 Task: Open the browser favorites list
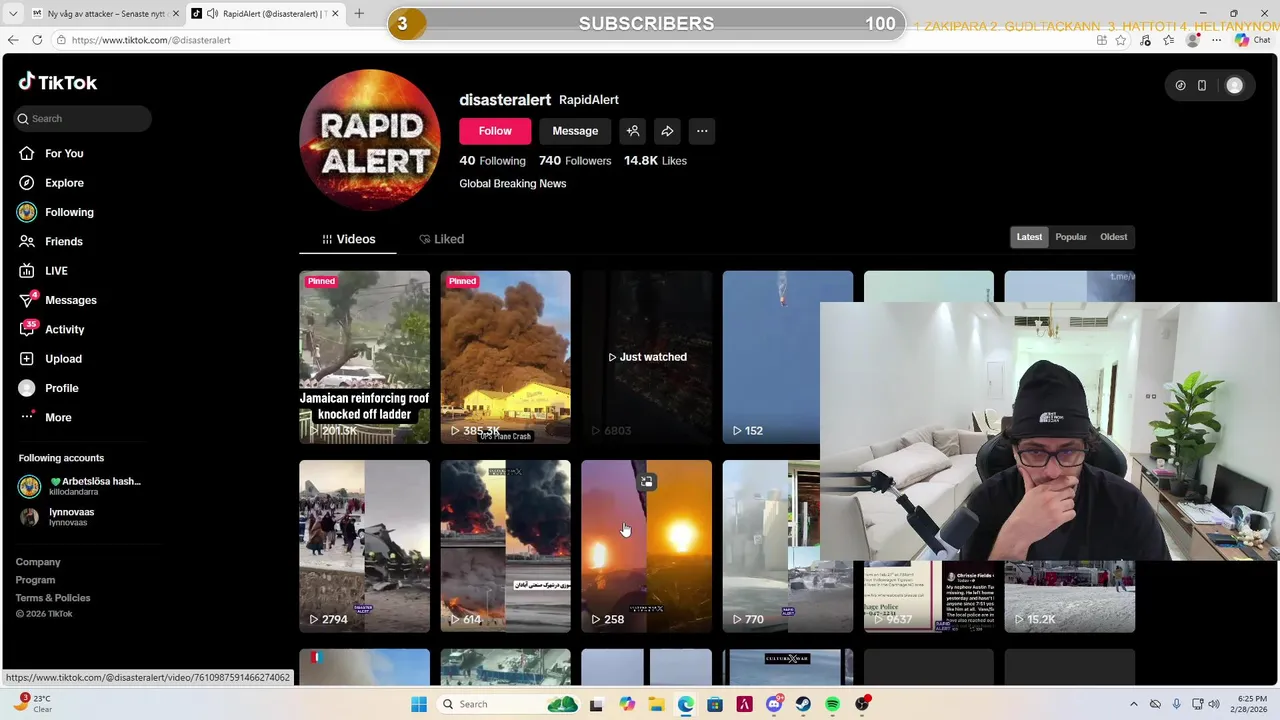(1168, 40)
